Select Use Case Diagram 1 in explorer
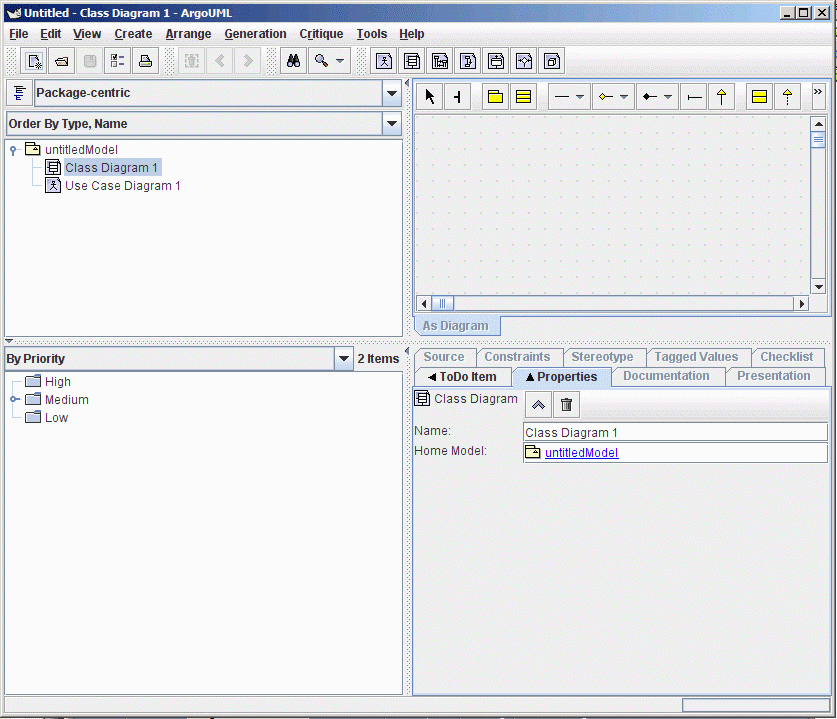837x719 pixels. 123,186
